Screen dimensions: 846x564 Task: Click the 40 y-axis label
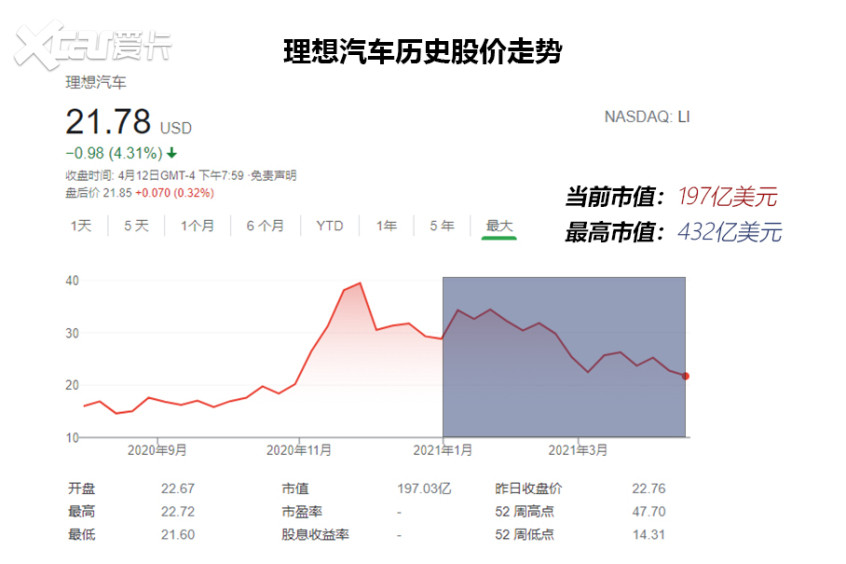pos(72,281)
